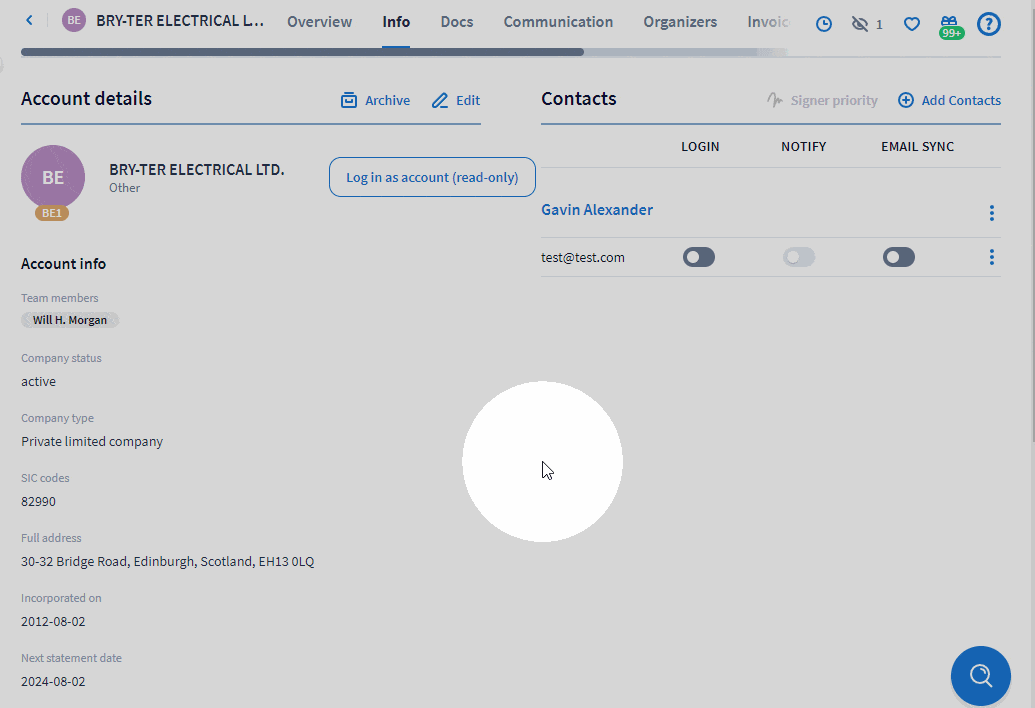Toggle Email Sync switch for test@test.com
The image size is (1035, 708).
[x=899, y=258]
